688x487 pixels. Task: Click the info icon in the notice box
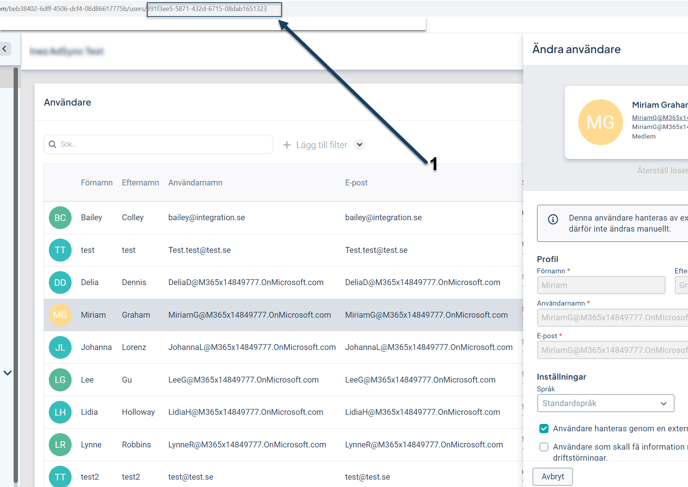pos(553,219)
